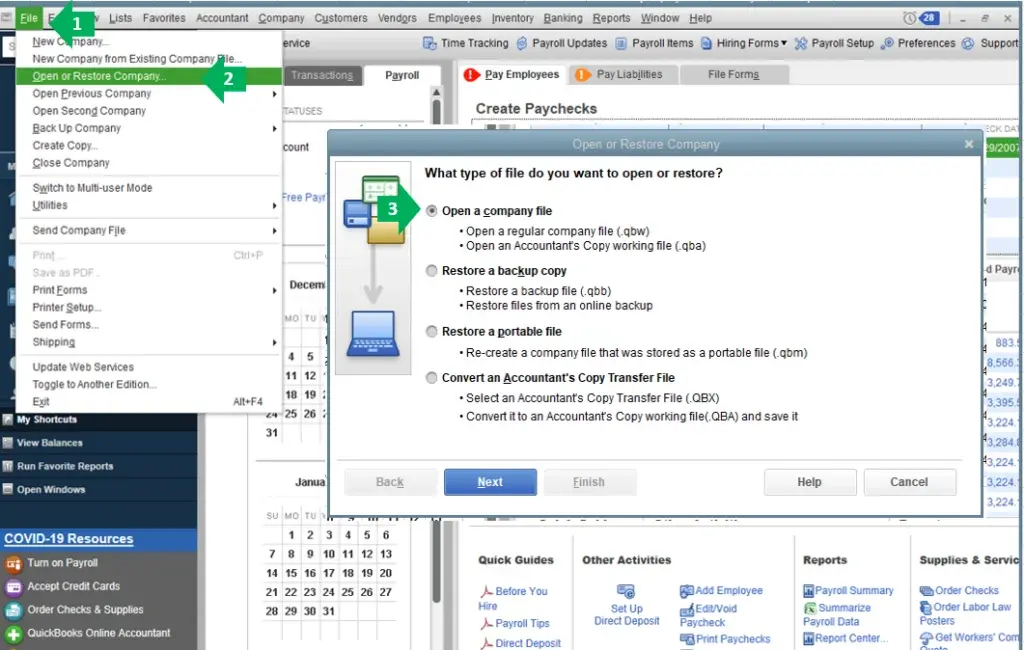Choose Exit from the File menu

40,402
